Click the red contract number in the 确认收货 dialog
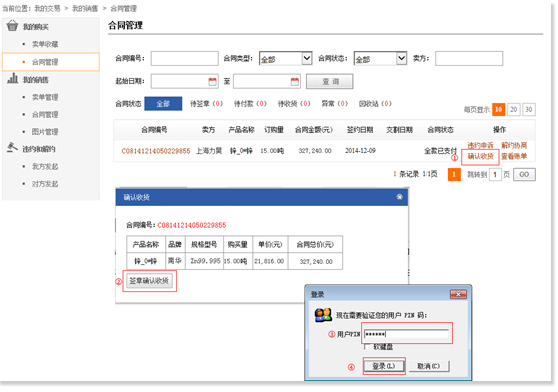Viewport: 558px width, 392px height. click(192, 225)
